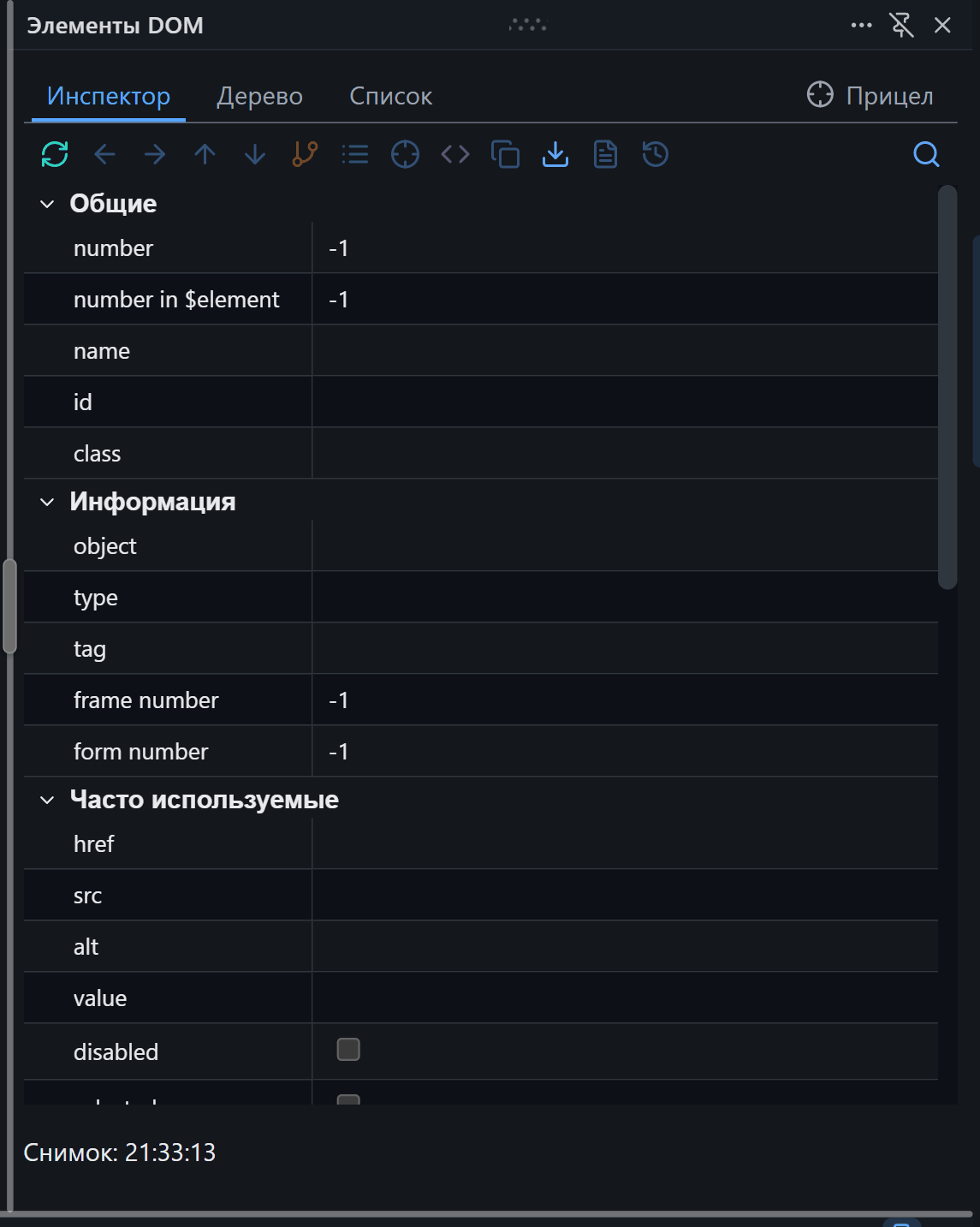The height and width of the screenshot is (1227, 980).
Task: Go forward with the right arrow icon
Action: [x=155, y=154]
